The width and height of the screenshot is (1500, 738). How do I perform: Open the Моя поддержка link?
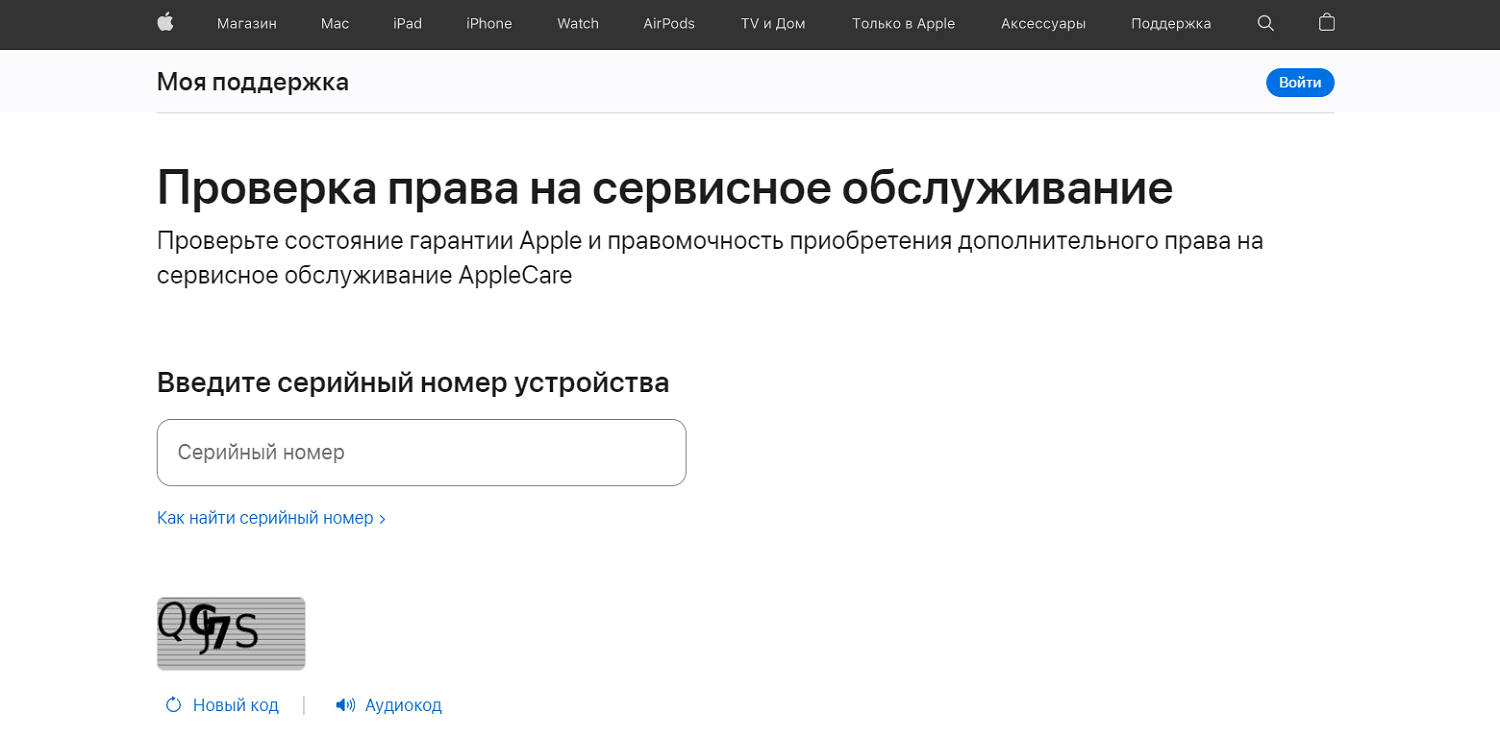253,82
